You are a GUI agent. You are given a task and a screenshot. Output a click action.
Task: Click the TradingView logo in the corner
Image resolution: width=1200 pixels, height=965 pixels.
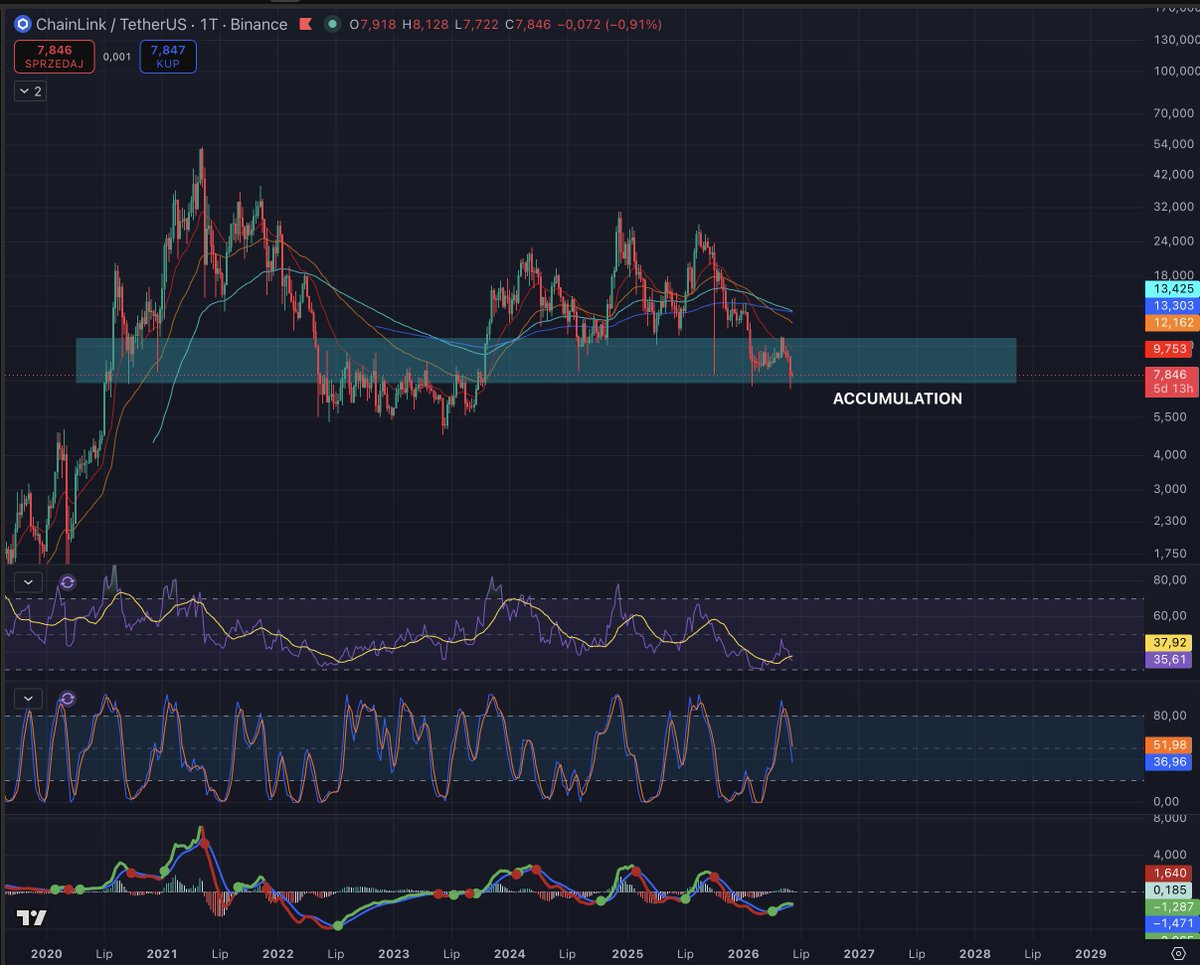31,917
